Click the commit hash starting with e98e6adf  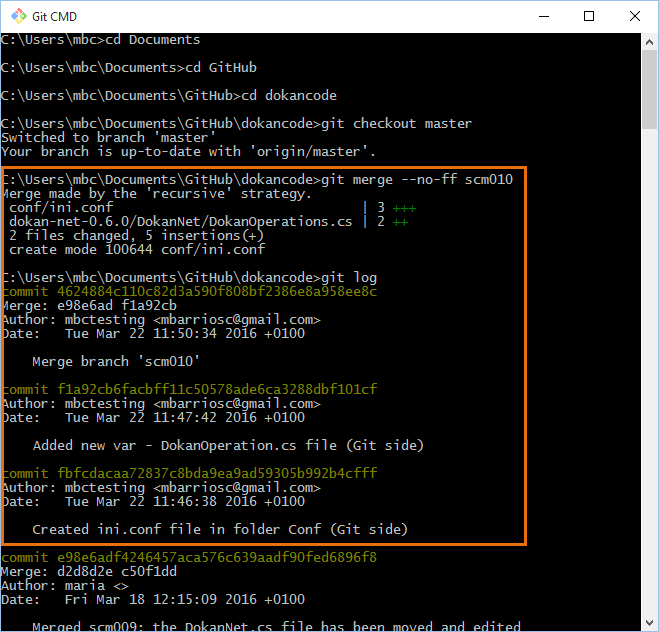[x=189, y=557]
